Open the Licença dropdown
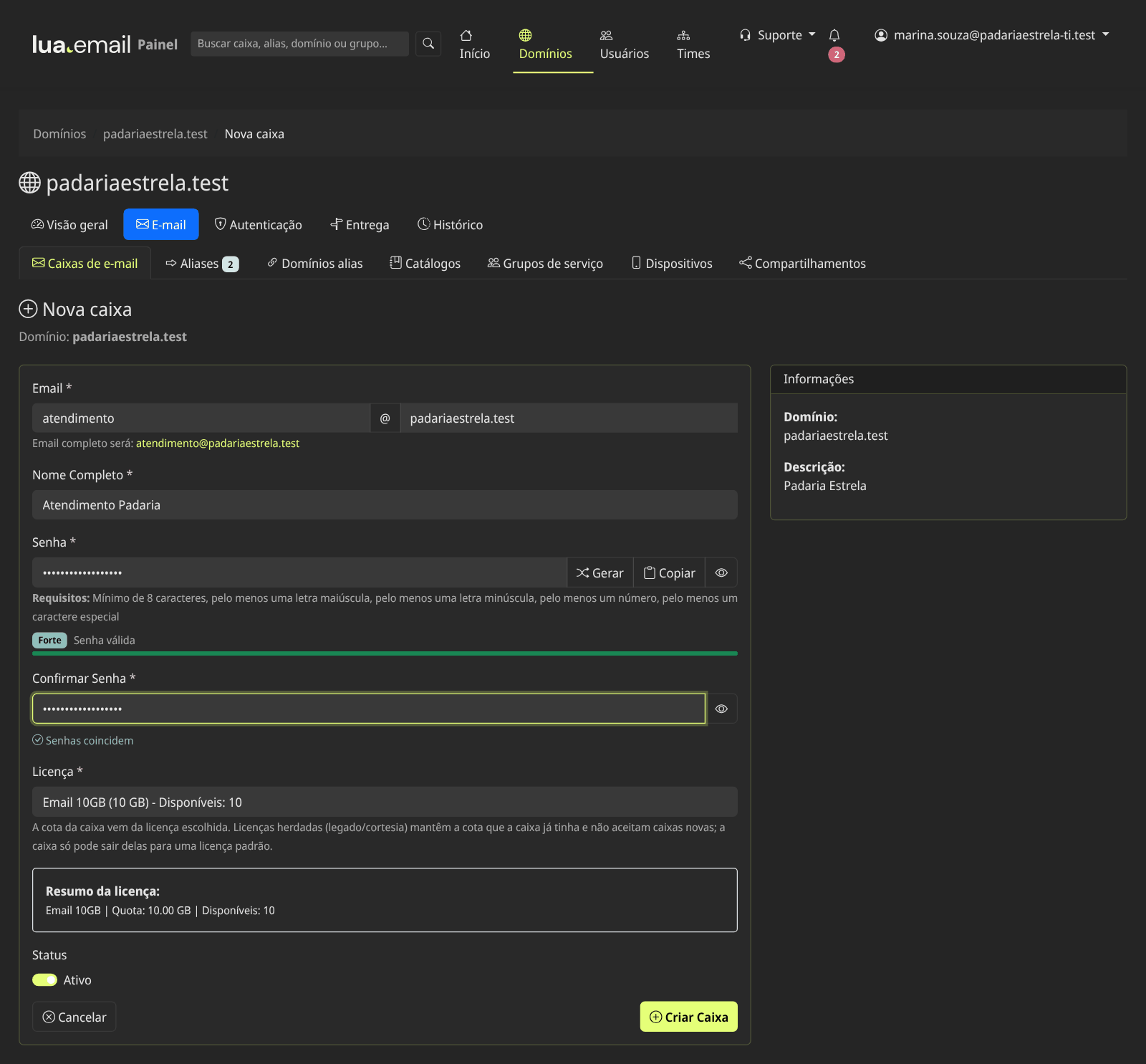 click(x=385, y=802)
